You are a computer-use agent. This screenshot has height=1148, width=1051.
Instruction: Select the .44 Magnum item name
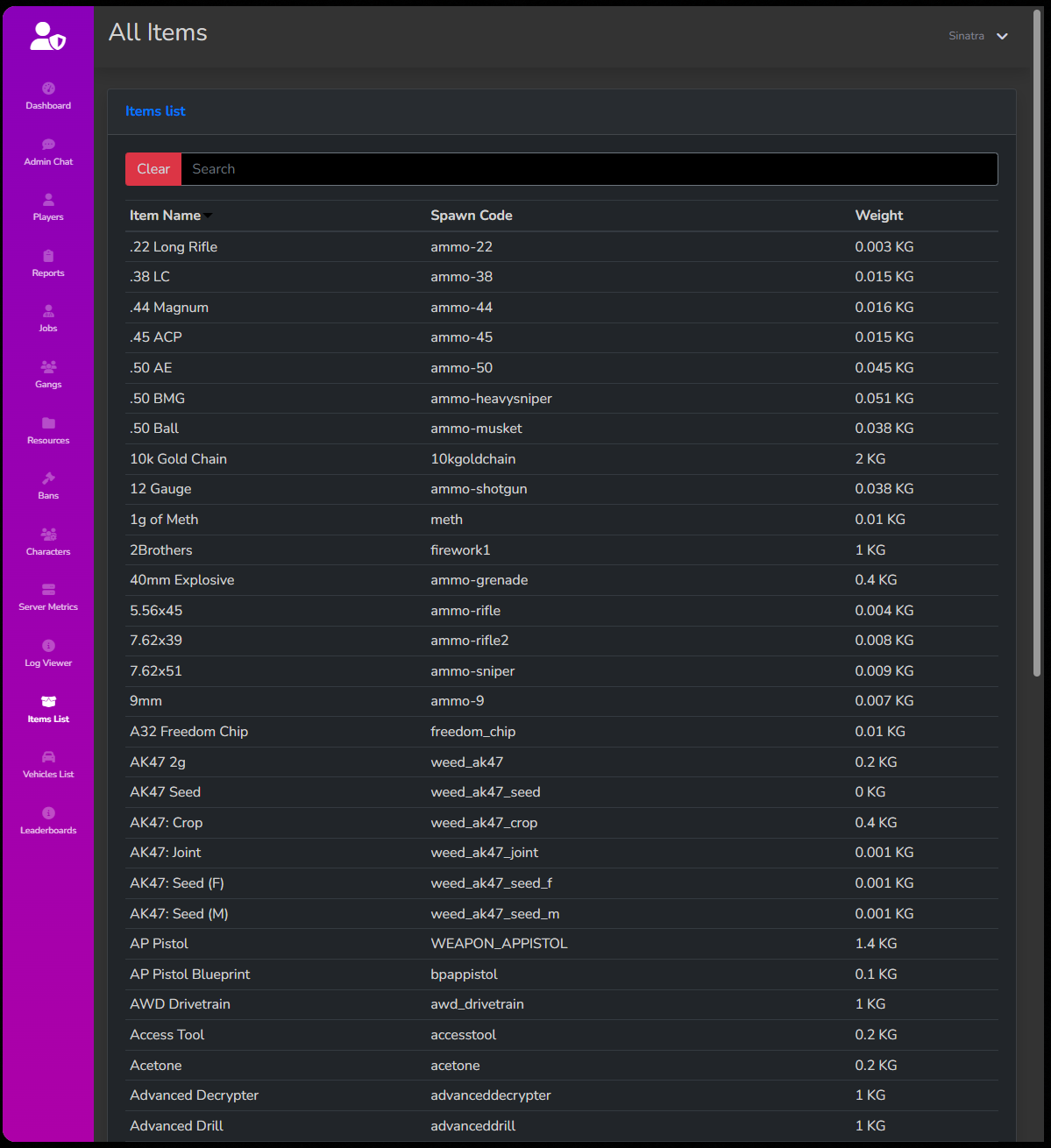pyautogui.click(x=169, y=308)
